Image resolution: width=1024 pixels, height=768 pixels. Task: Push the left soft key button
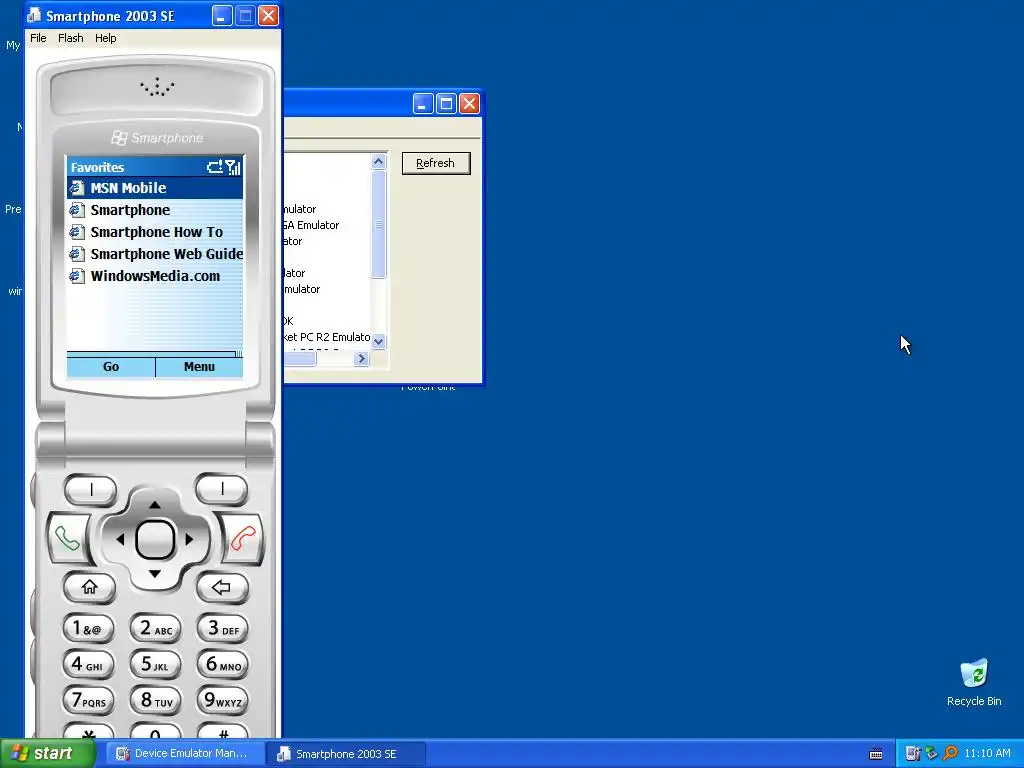[91, 489]
